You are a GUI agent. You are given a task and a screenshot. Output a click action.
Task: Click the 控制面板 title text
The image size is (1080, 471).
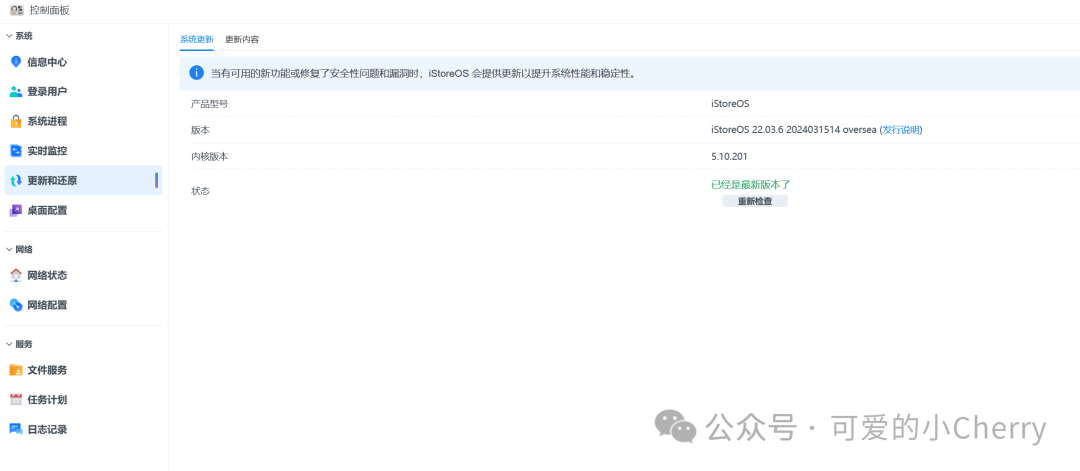click(x=50, y=10)
